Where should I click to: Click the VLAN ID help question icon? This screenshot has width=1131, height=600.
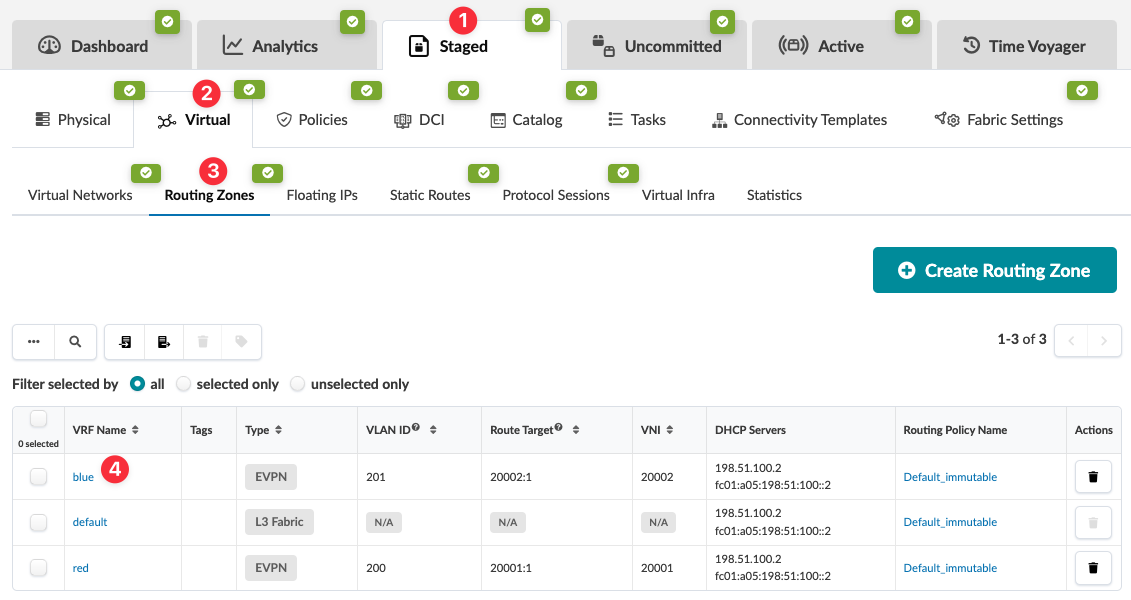point(415,428)
